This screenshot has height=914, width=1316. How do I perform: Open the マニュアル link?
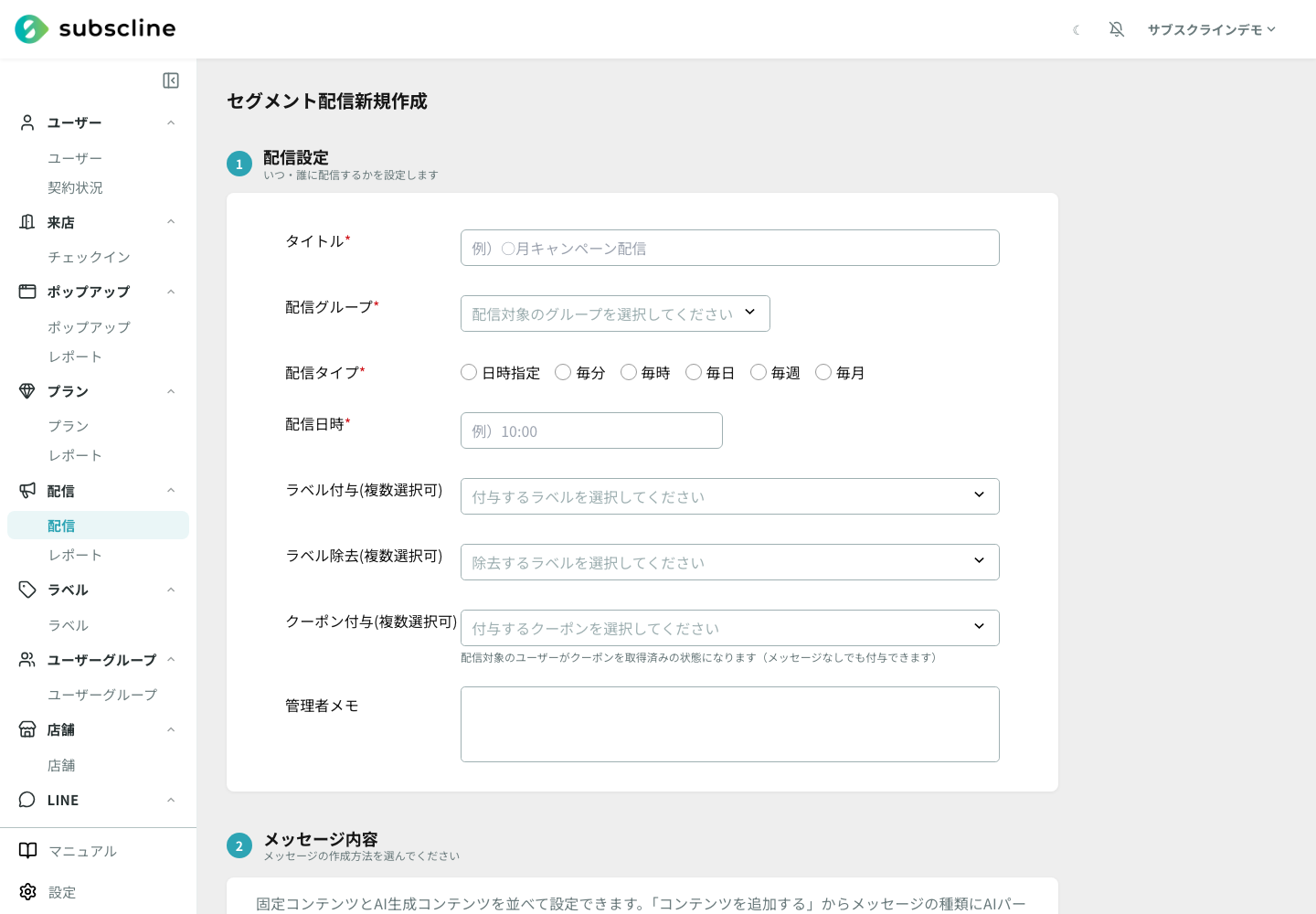point(82,851)
